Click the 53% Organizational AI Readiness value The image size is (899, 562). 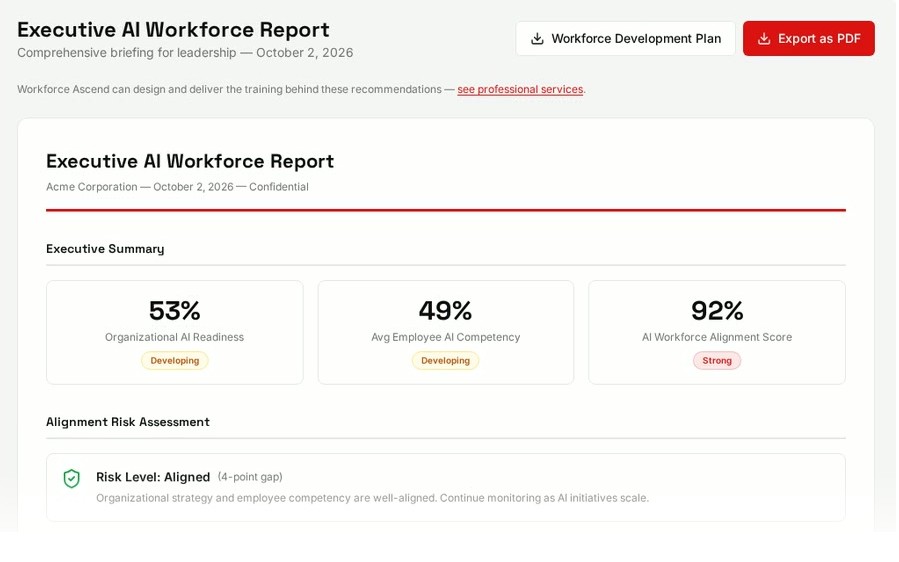[174, 311]
